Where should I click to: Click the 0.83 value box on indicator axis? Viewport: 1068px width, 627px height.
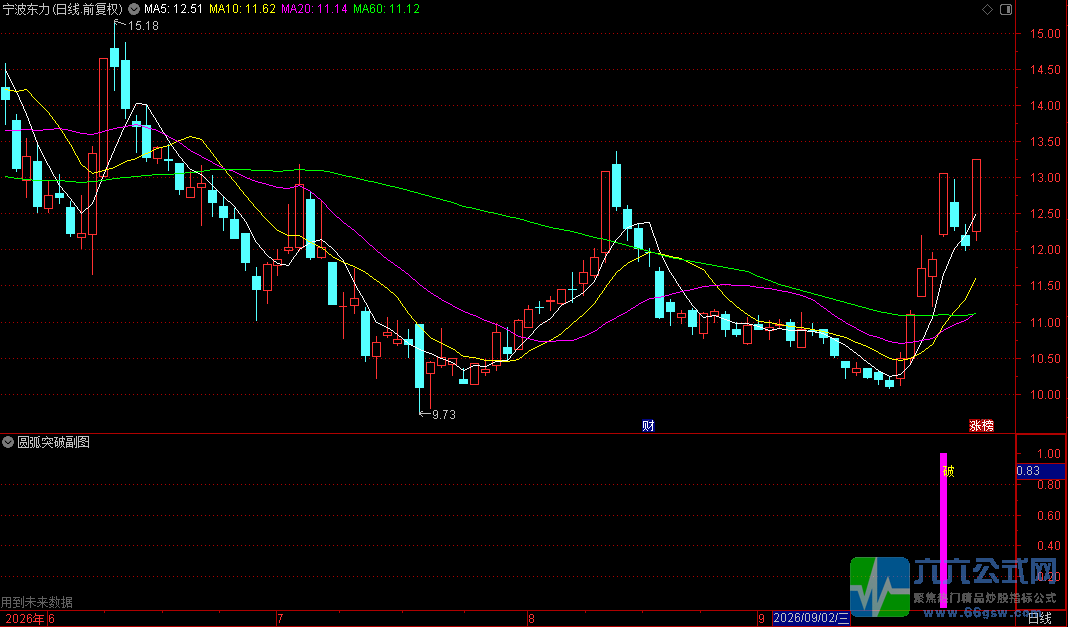coord(1040,471)
